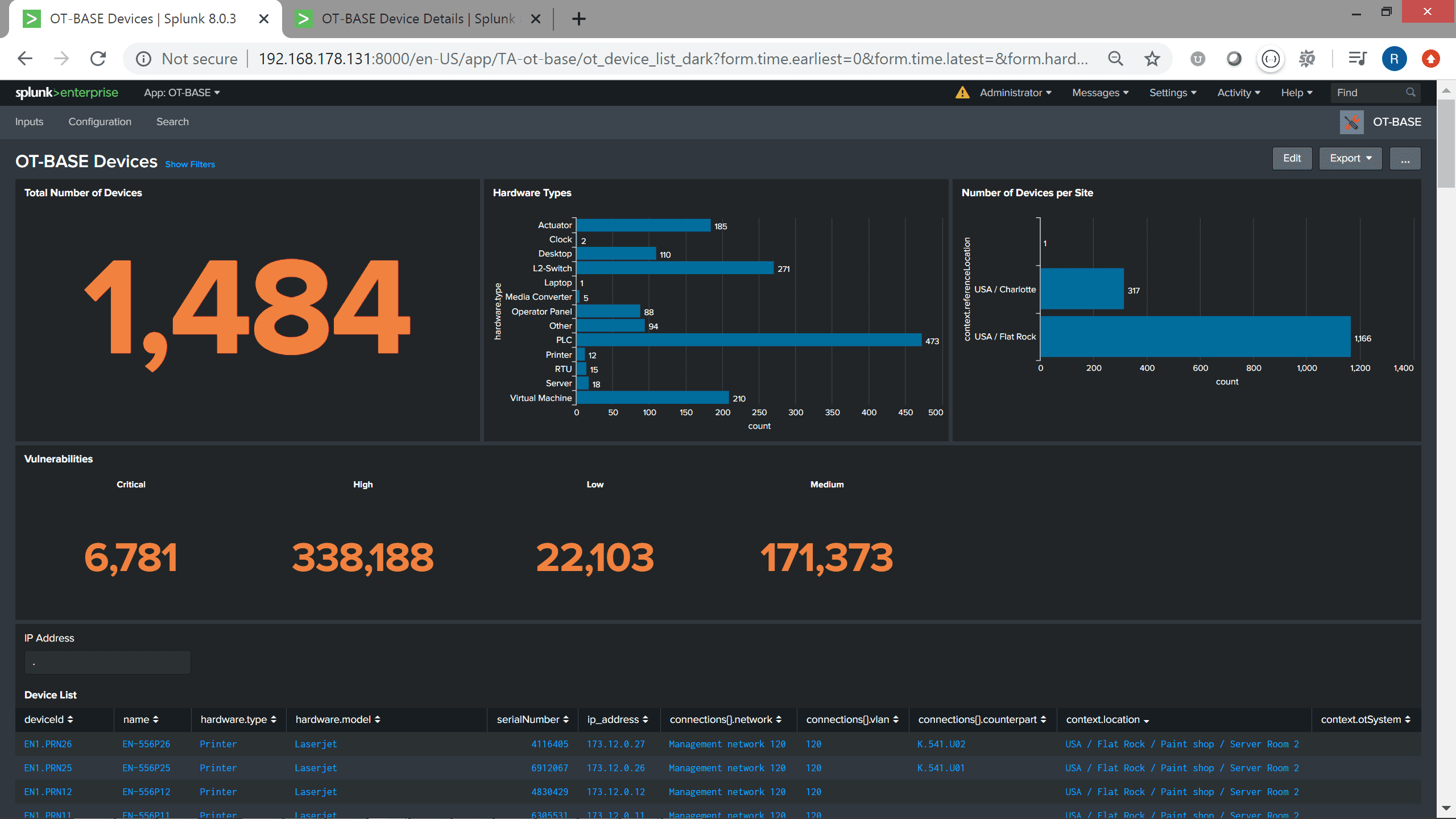Image resolution: width=1456 pixels, height=819 pixels.
Task: Open the gray circle extension icon
Action: (x=1234, y=59)
